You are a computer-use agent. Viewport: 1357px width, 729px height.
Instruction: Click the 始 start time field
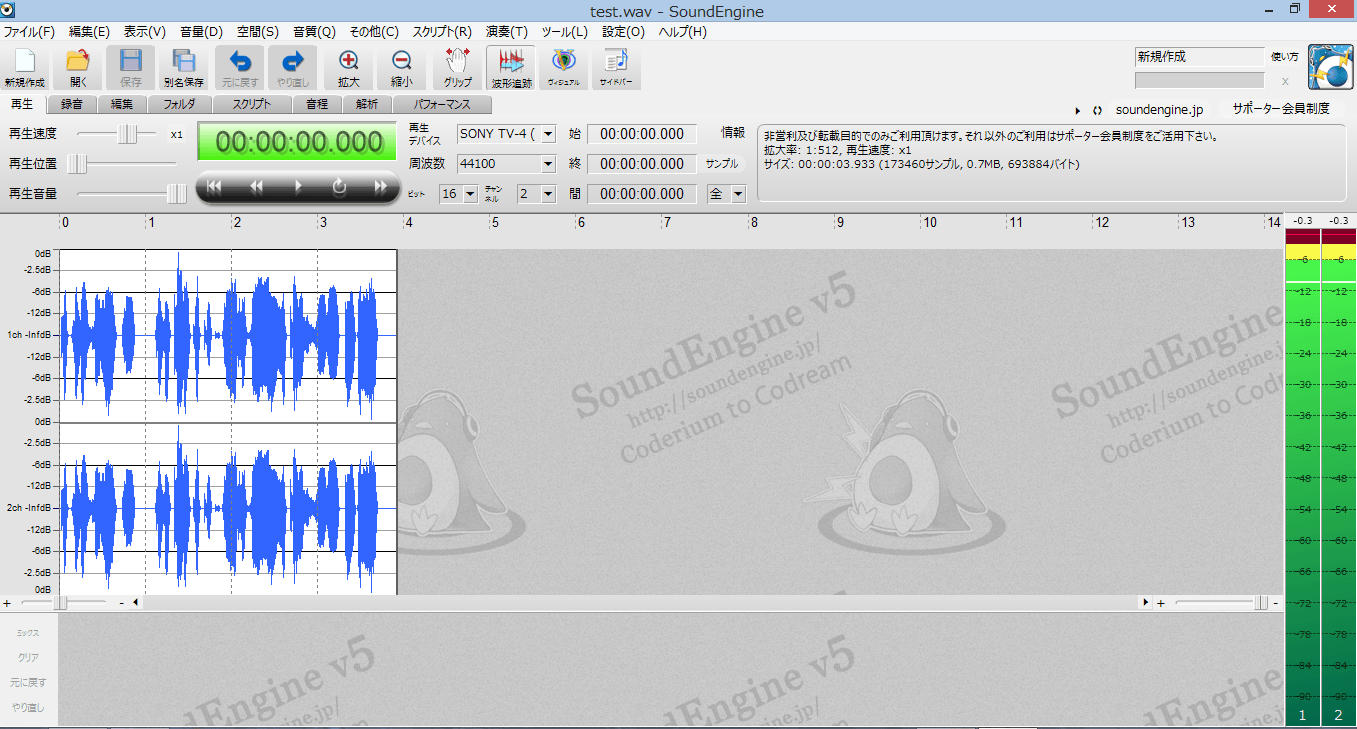(x=641, y=134)
